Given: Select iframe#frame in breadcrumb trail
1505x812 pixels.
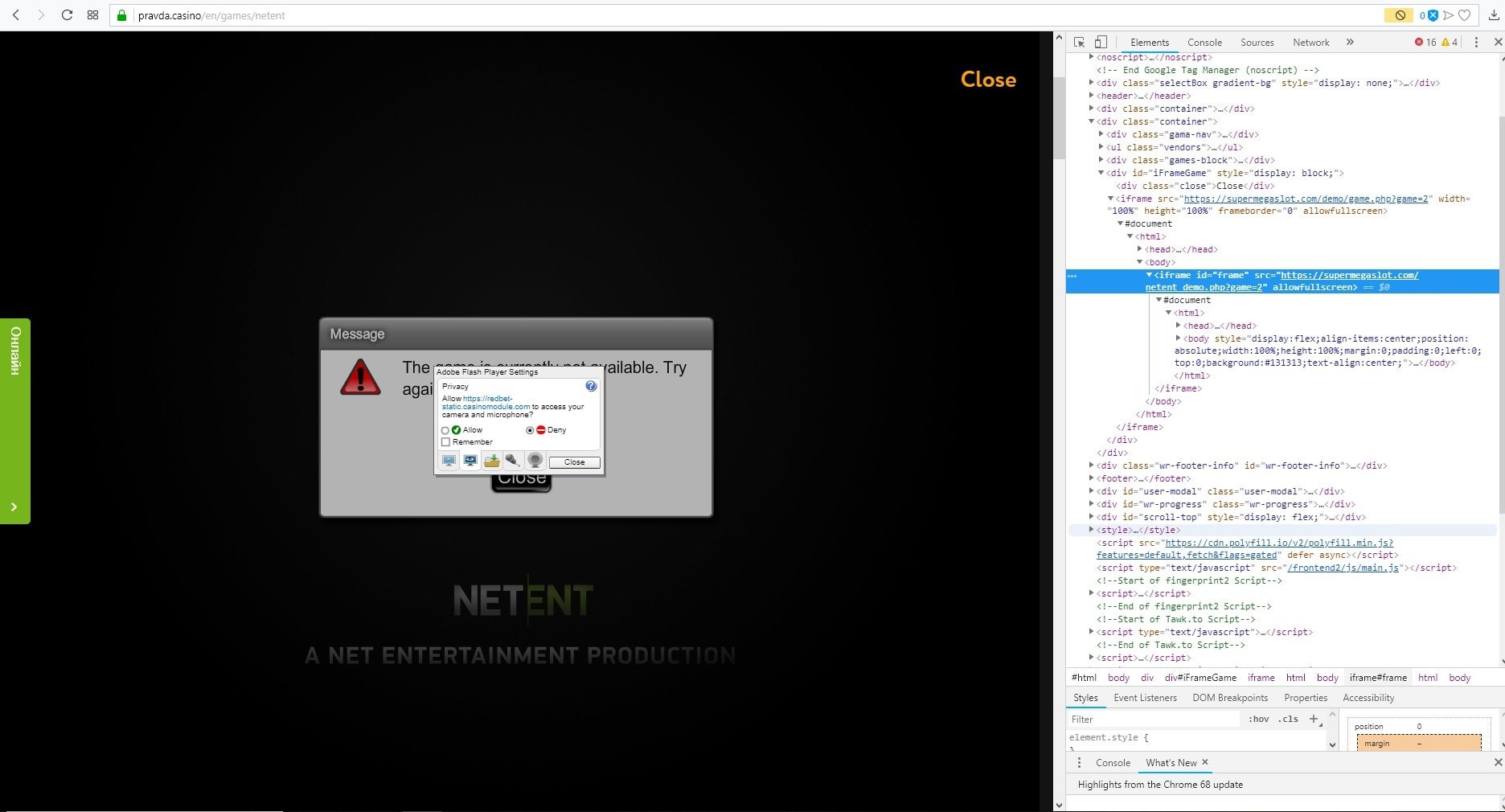Looking at the screenshot, I should pos(1378,678).
